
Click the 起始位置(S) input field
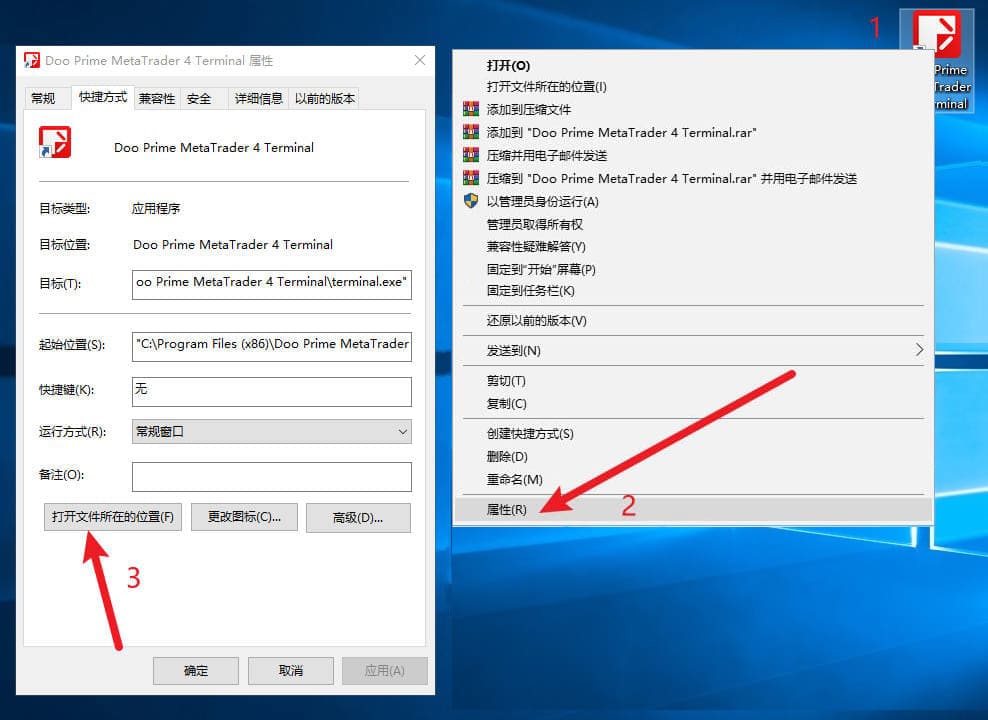[272, 346]
